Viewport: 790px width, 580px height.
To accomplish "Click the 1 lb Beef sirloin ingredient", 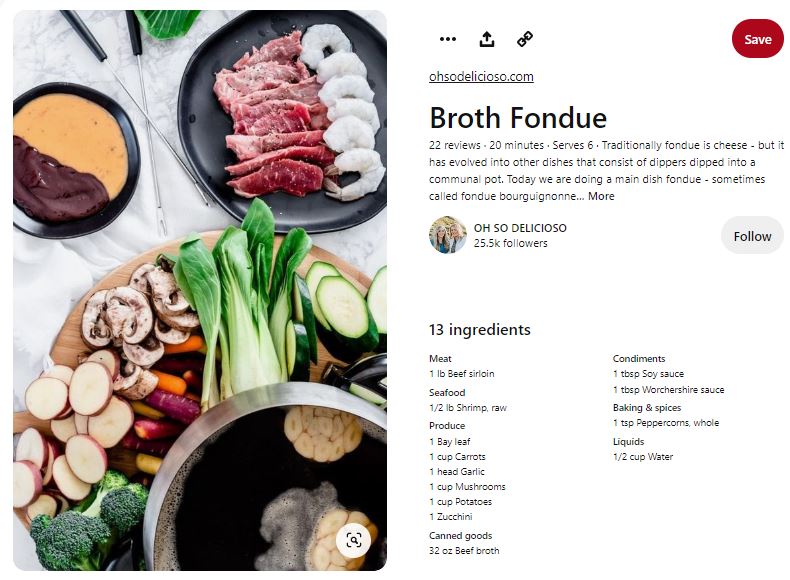I will pyautogui.click(x=462, y=374).
